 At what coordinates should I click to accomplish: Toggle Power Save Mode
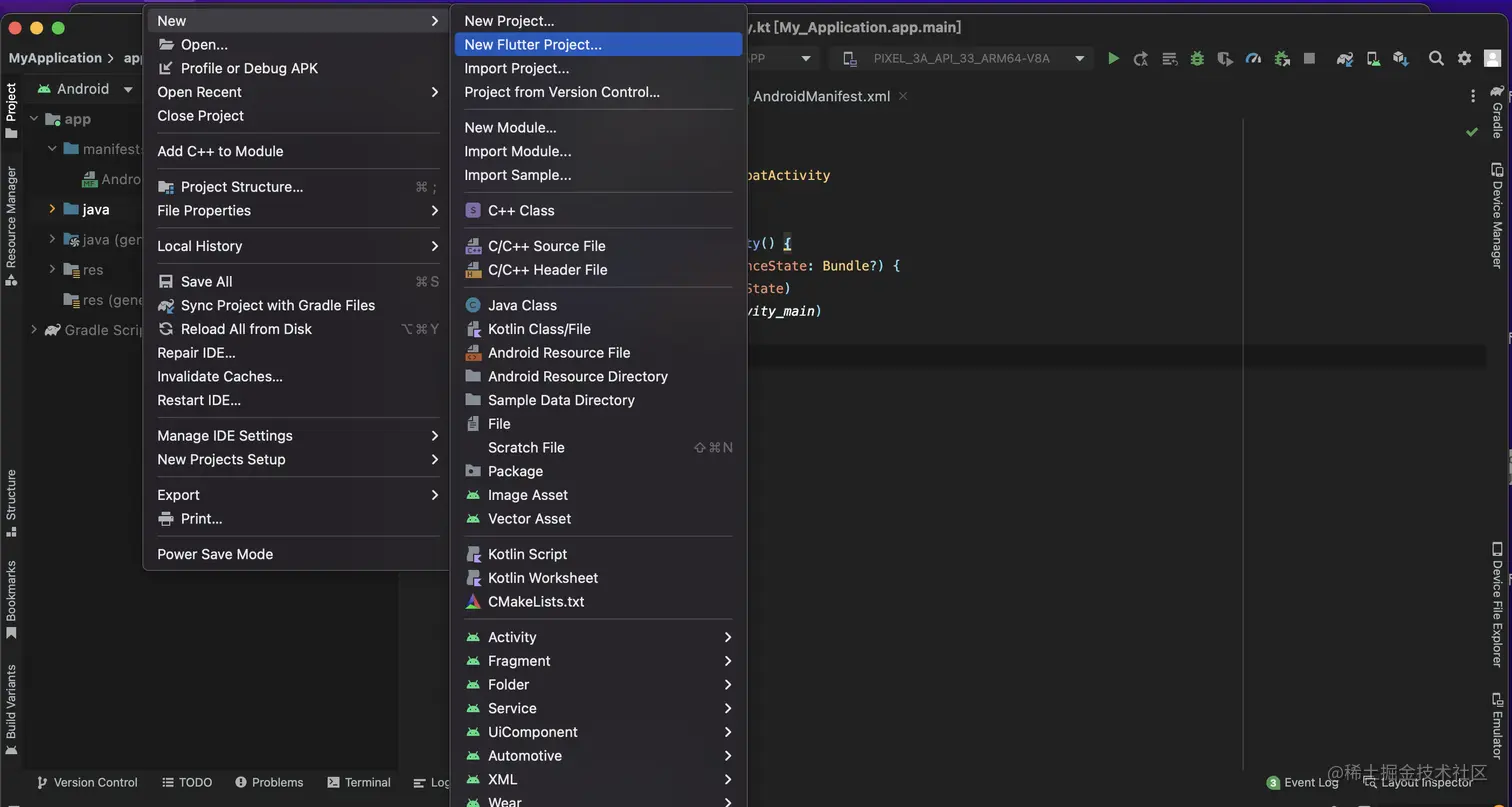click(298, 554)
